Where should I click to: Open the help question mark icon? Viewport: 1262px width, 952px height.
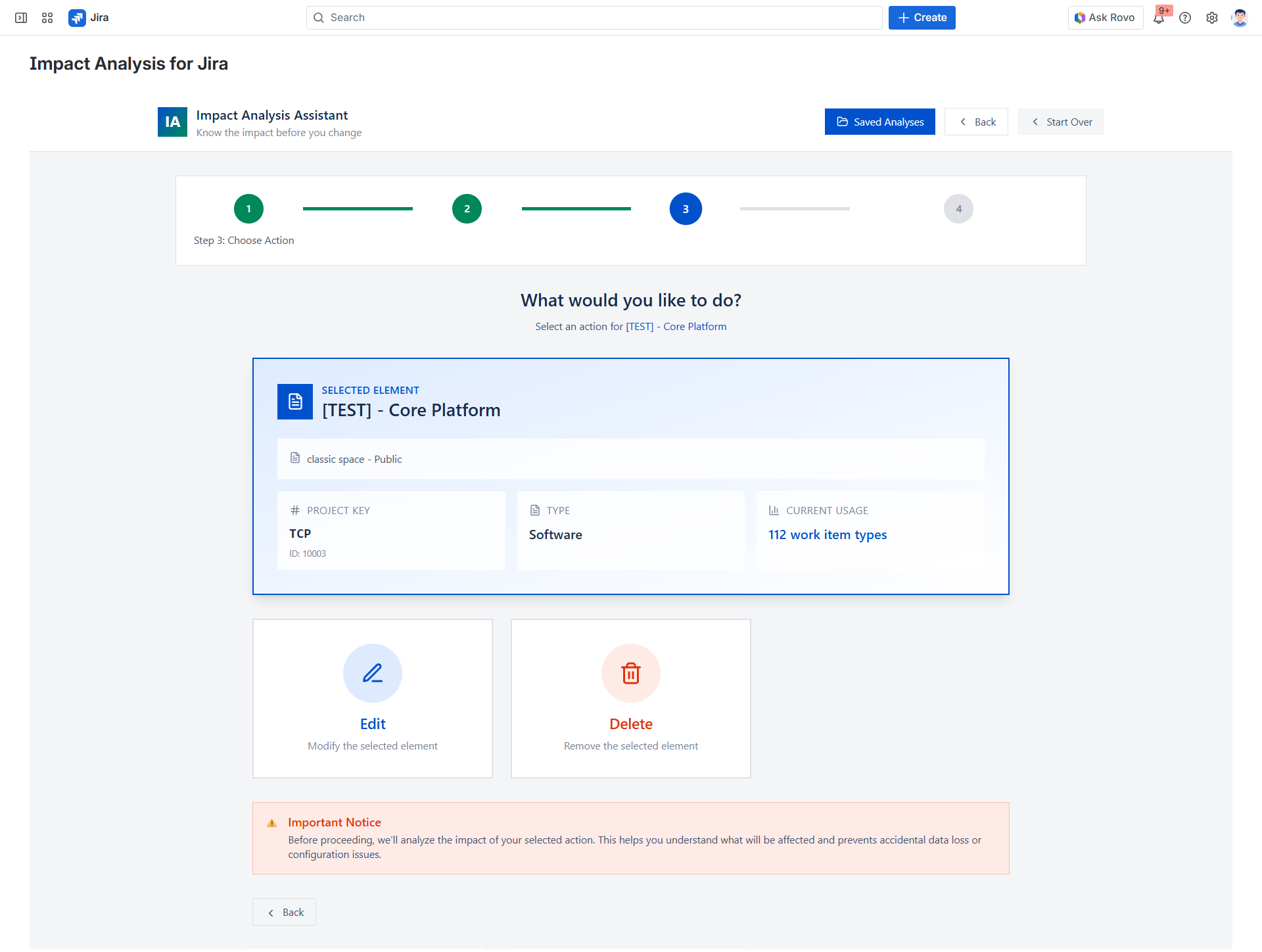[1186, 18]
